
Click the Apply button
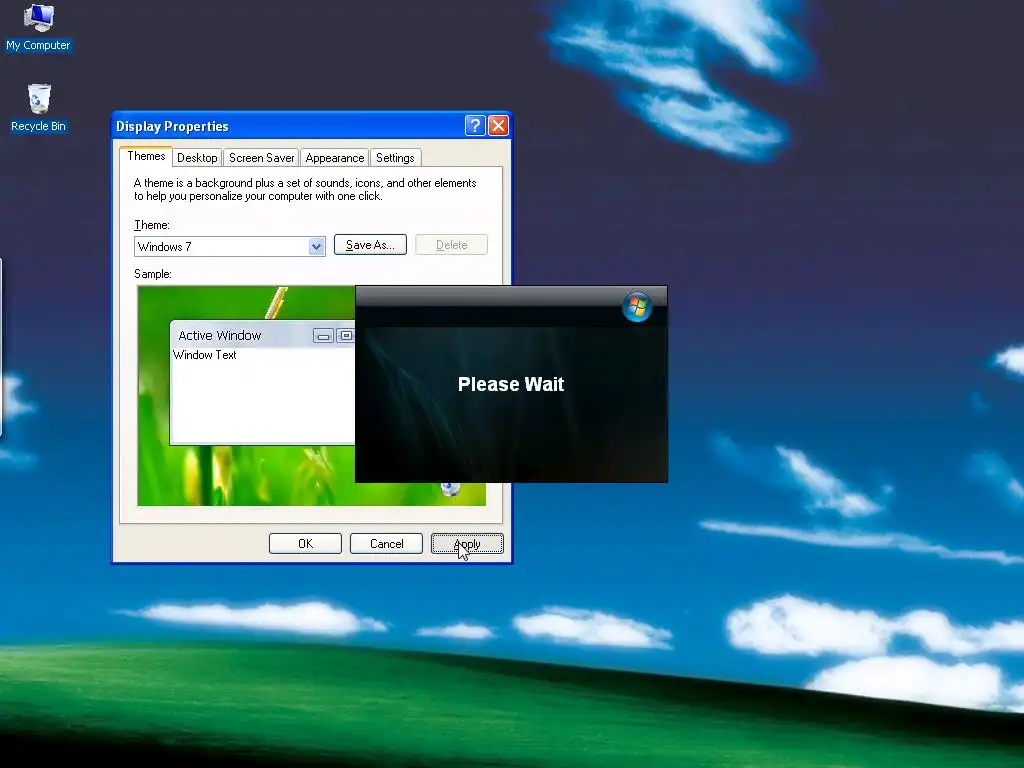click(x=467, y=544)
